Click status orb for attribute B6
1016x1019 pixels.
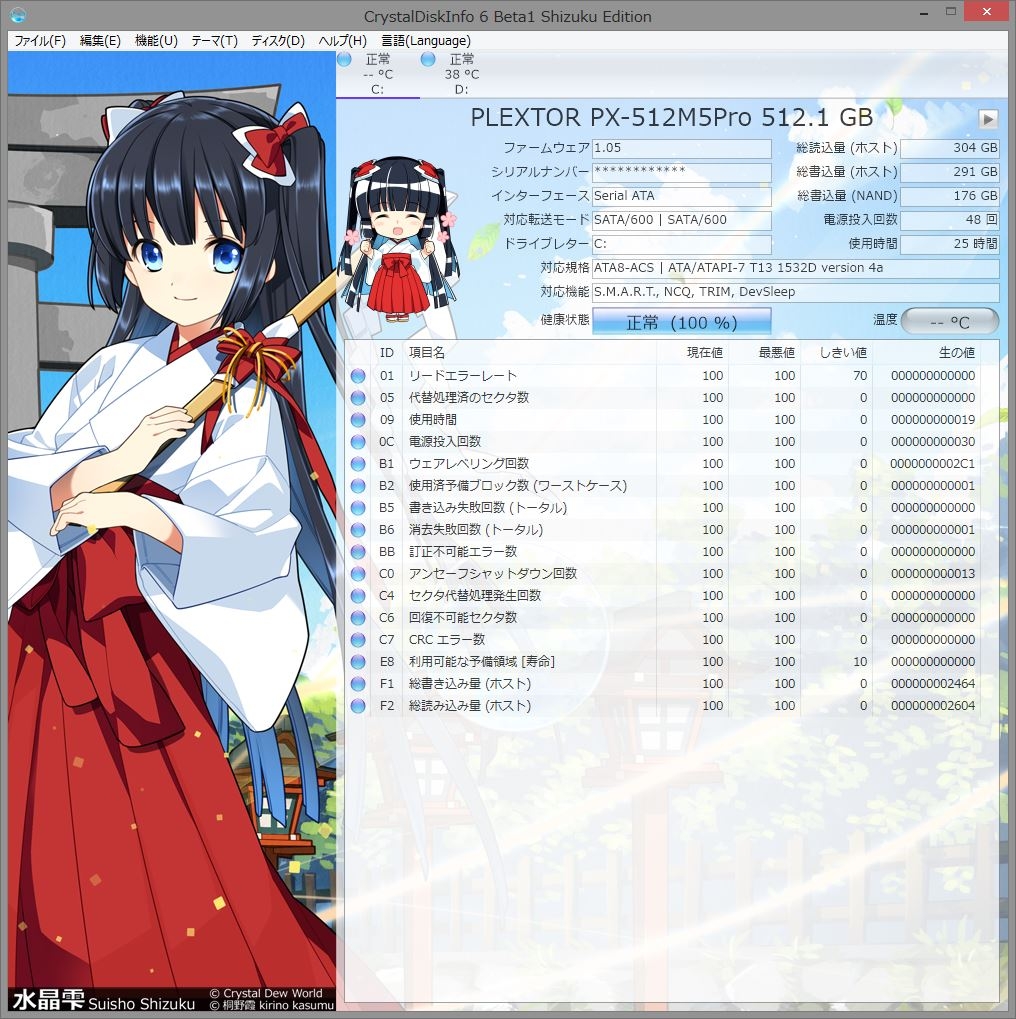pos(358,530)
